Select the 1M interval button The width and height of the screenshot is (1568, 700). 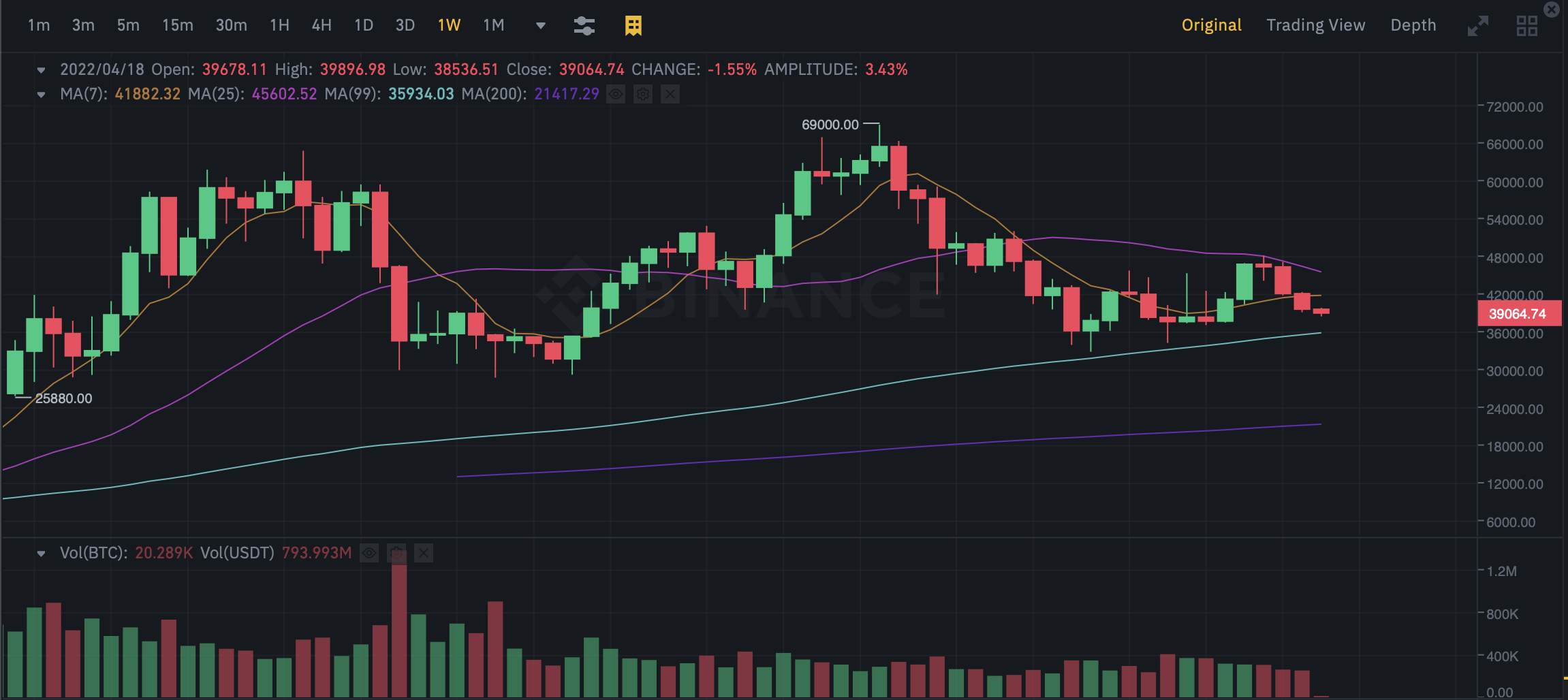[x=493, y=26]
